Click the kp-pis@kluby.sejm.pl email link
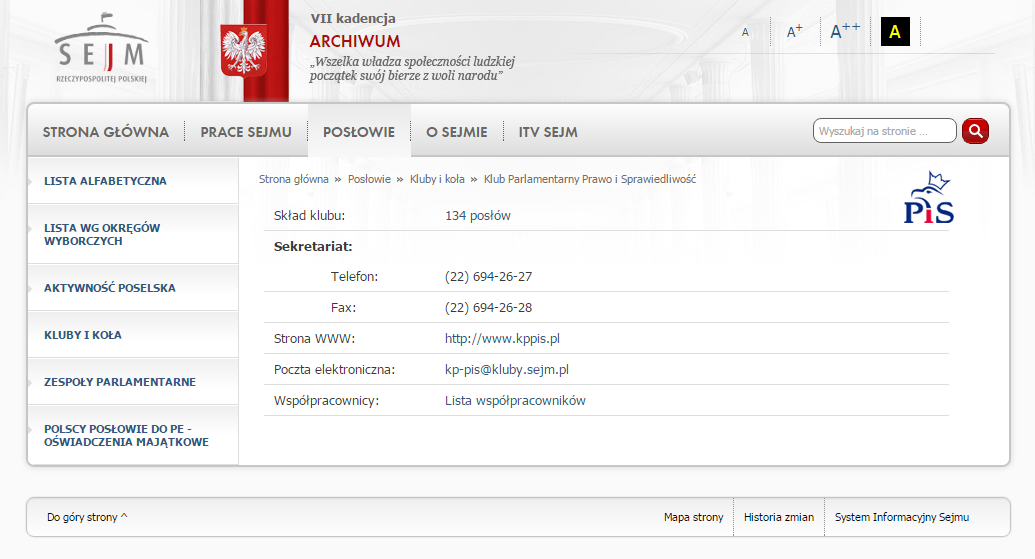The image size is (1035, 559). 507,370
